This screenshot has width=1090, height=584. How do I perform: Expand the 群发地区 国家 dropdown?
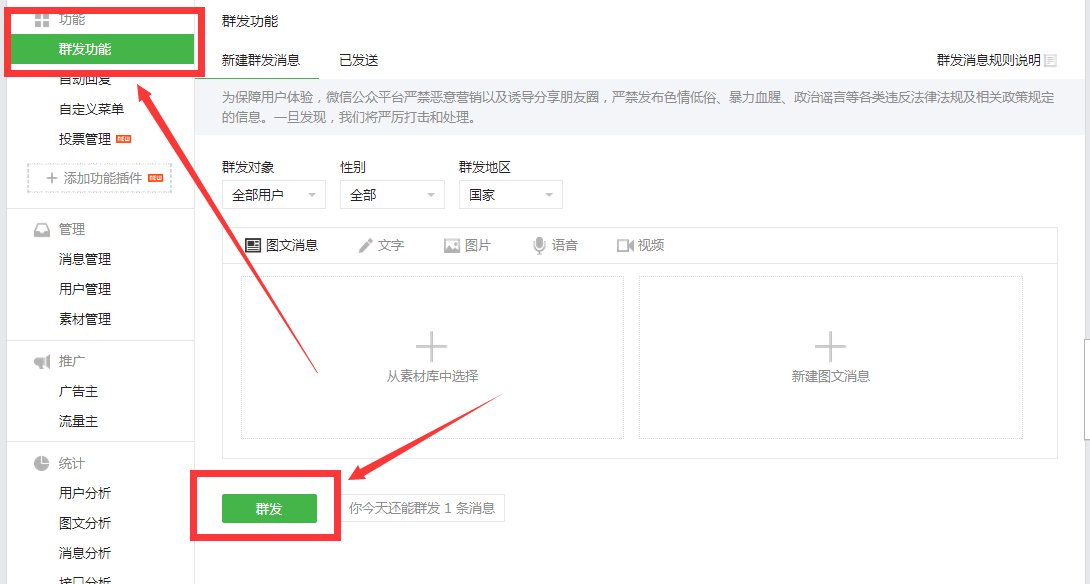point(510,194)
